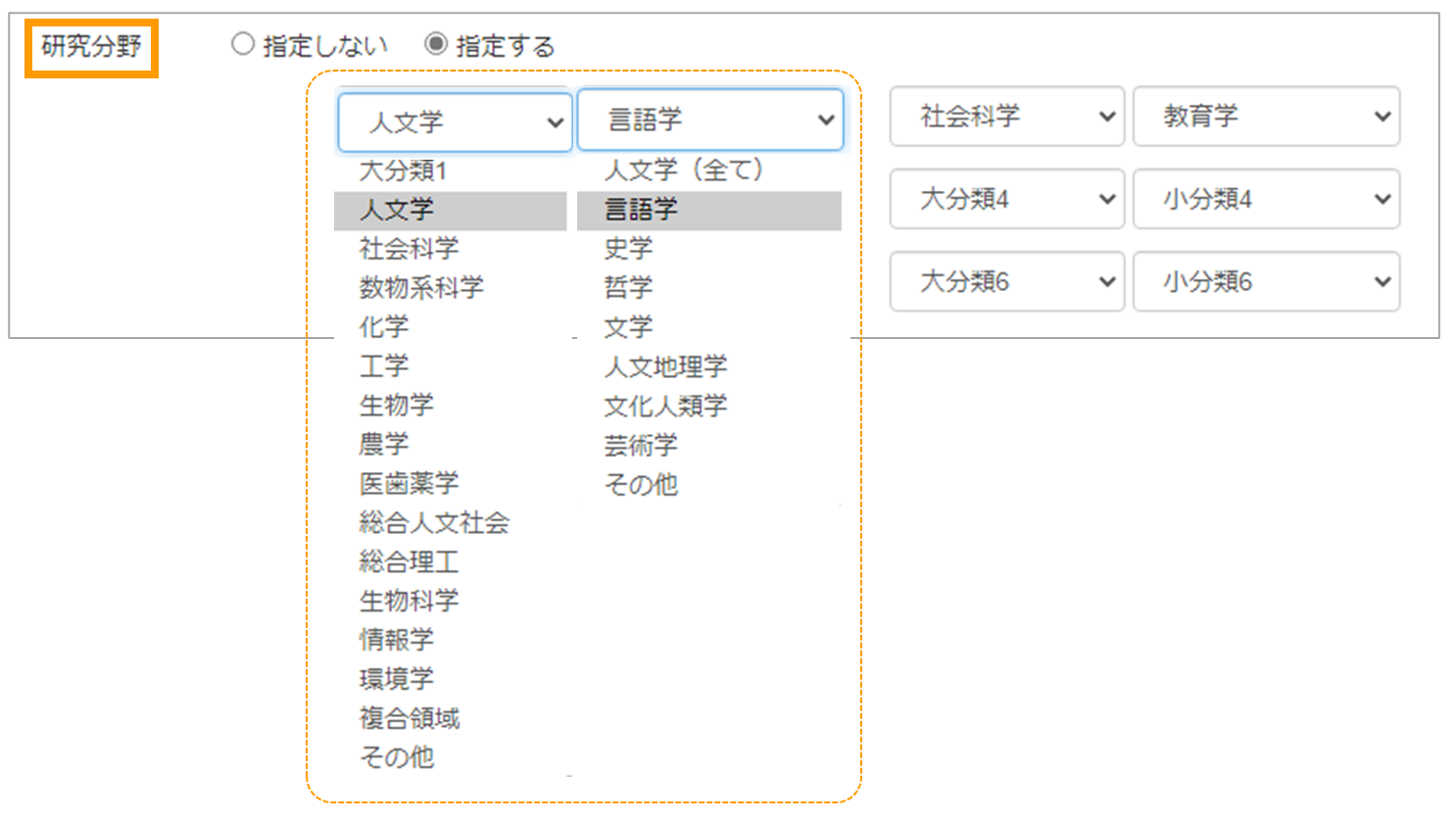Choose 人文地理学 subcategory option
Image resolution: width=1456 pixels, height=823 pixels.
(x=665, y=366)
